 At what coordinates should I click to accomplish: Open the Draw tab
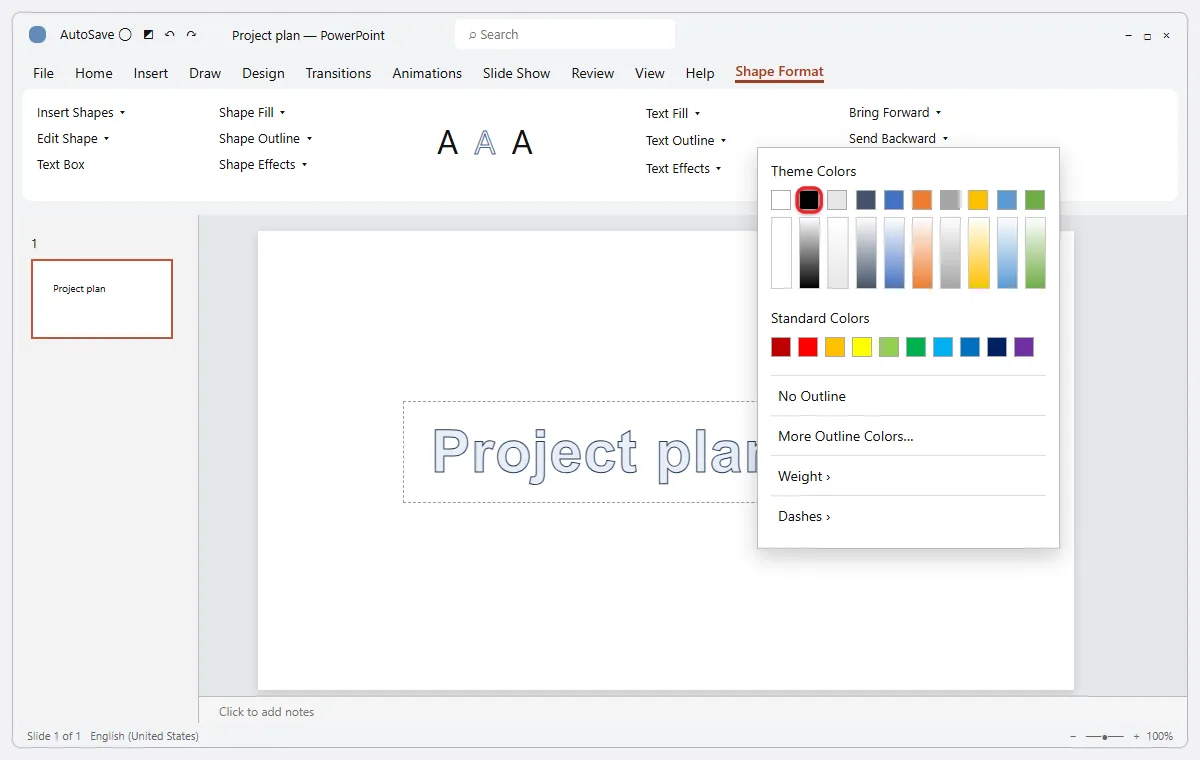coord(205,73)
